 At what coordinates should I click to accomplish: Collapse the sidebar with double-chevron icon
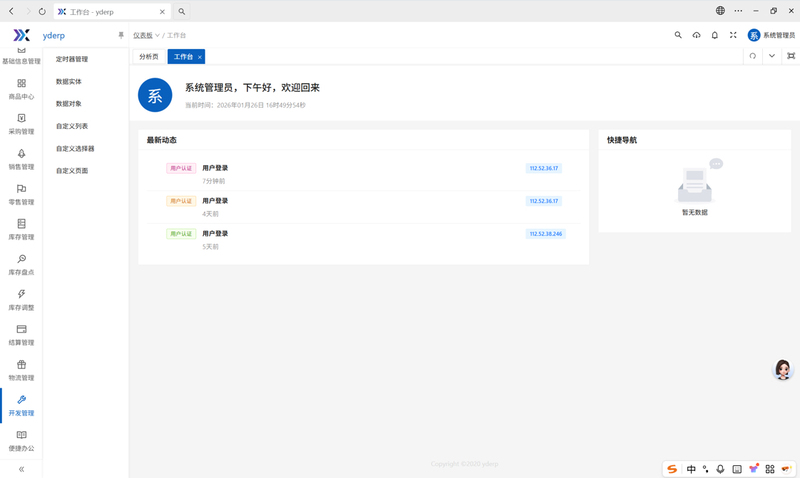[x=21, y=469]
